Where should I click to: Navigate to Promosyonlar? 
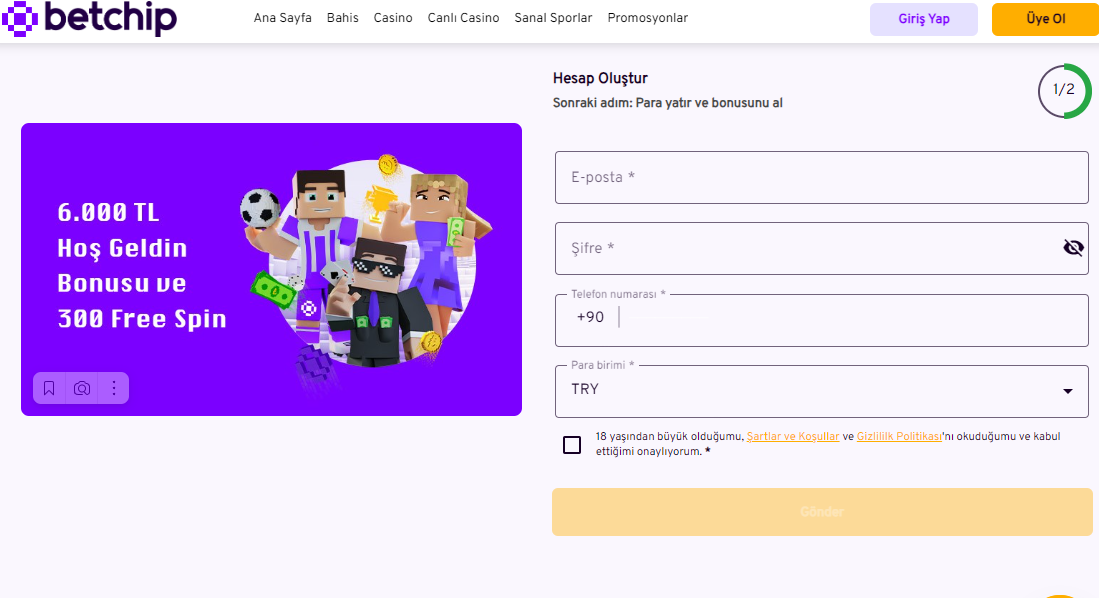pos(648,18)
